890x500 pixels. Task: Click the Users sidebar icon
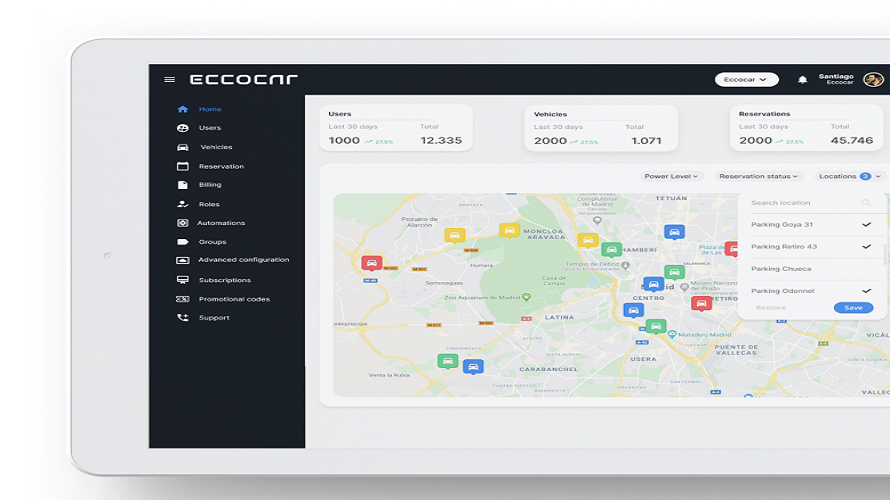[x=182, y=128]
